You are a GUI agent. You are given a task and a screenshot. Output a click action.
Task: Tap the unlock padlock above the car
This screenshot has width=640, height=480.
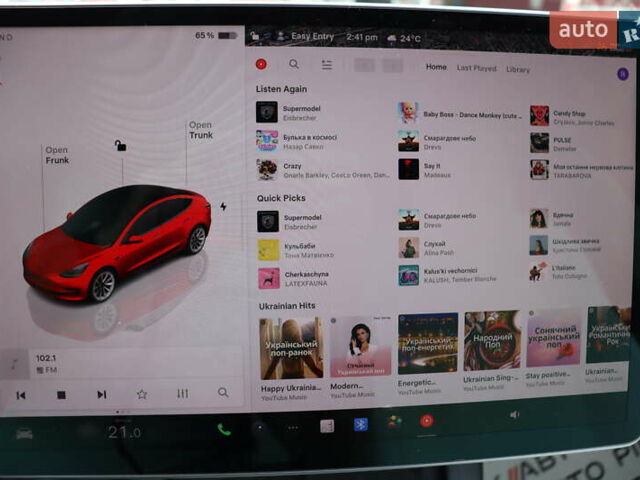pyautogui.click(x=120, y=146)
